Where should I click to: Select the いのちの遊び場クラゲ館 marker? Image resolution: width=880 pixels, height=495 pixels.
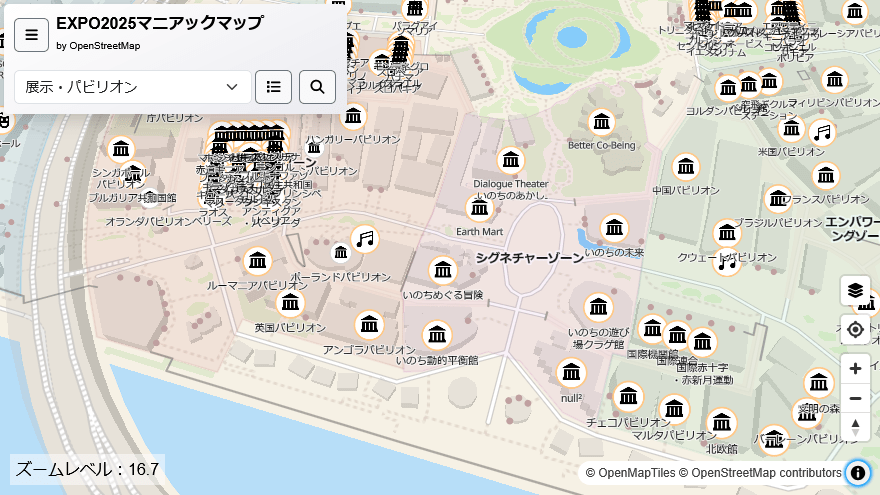[x=598, y=307]
